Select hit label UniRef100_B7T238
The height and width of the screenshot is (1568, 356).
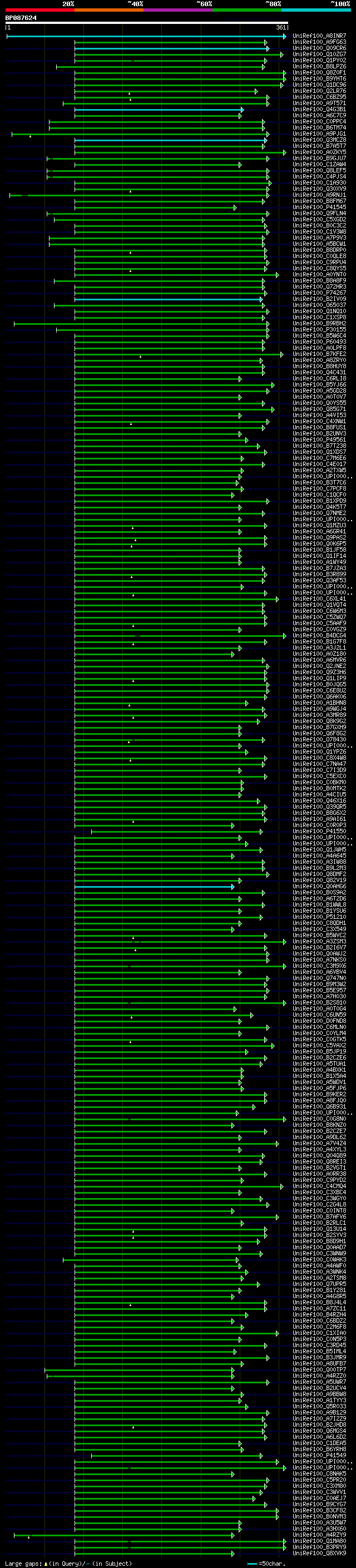[319, 446]
